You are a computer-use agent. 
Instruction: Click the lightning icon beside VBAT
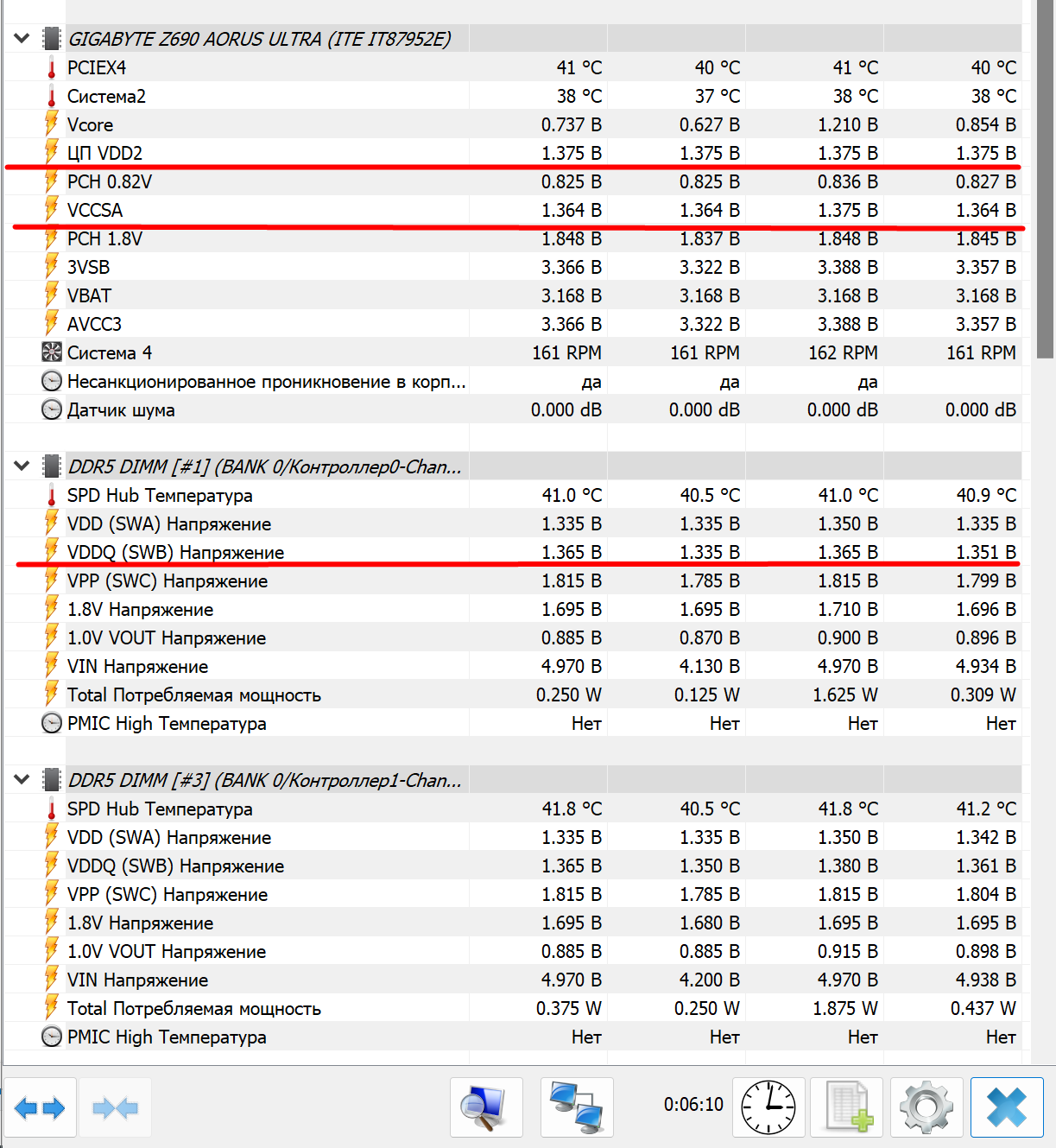pos(52,295)
